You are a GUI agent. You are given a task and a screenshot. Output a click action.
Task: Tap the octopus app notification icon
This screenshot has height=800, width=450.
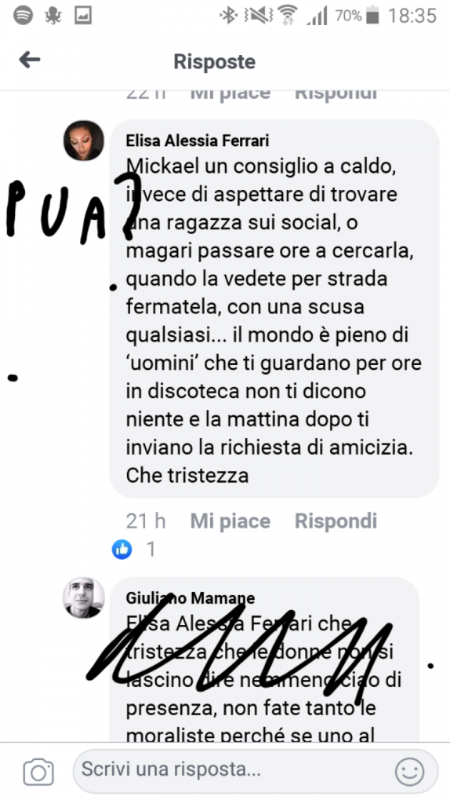tap(53, 15)
